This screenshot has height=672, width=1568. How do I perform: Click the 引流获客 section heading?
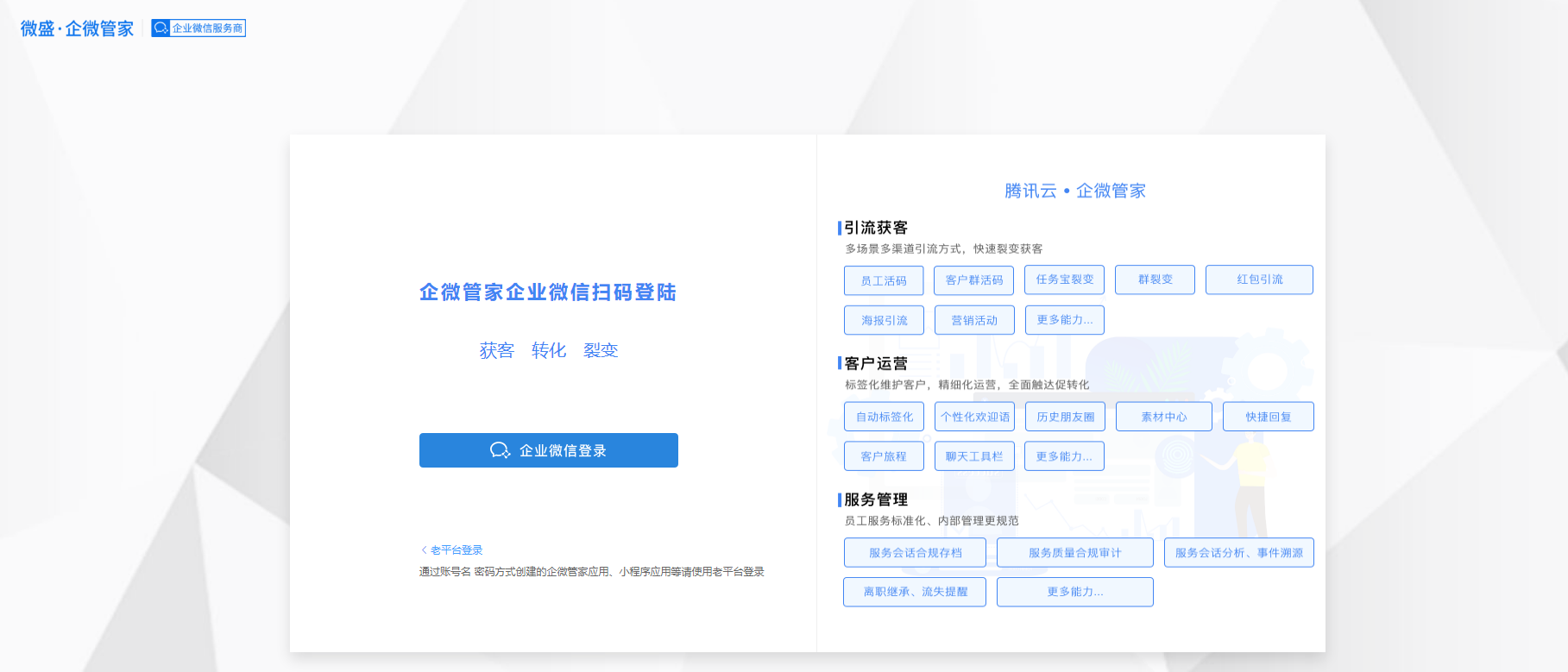pos(876,228)
